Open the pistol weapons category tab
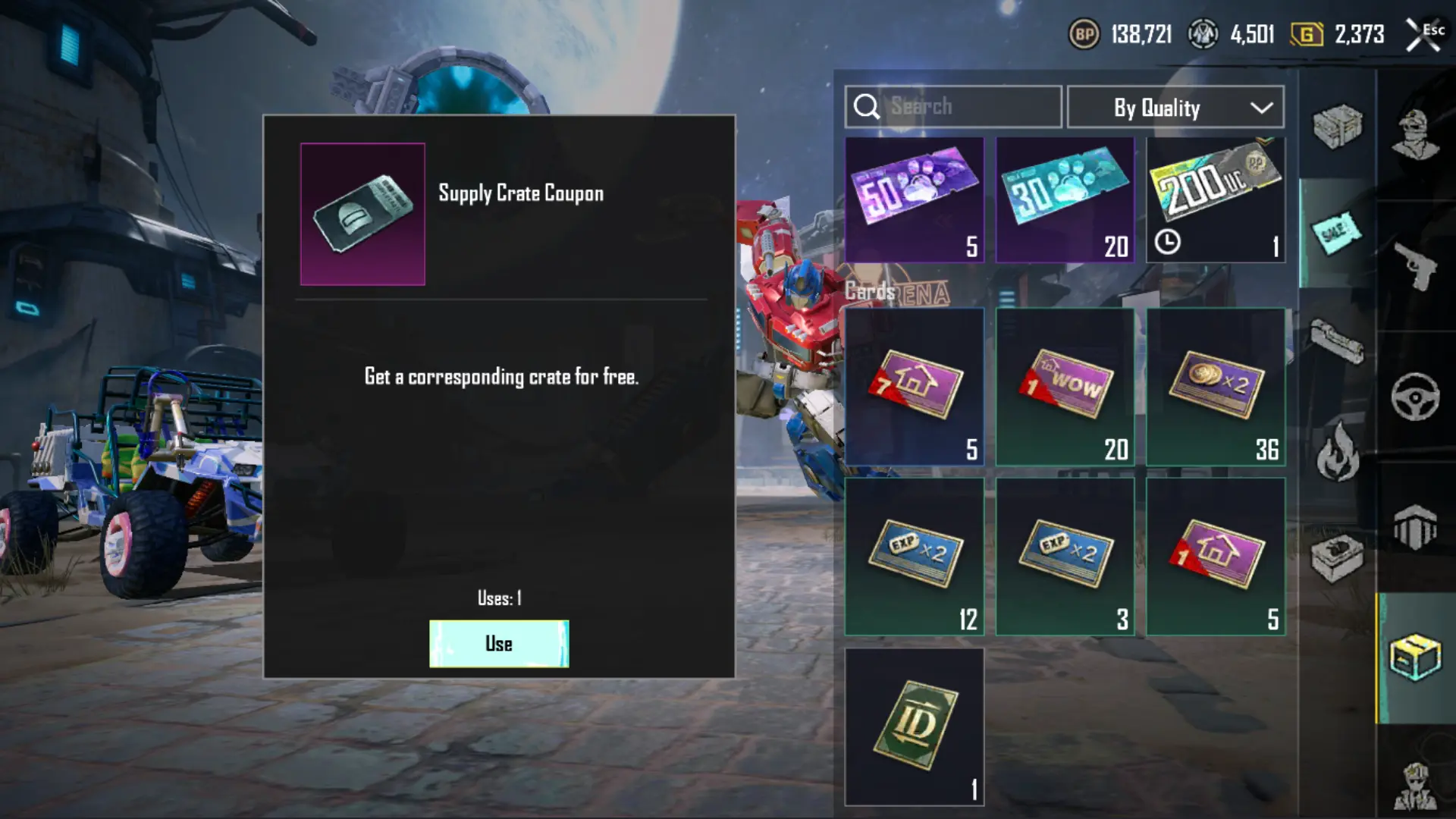Image resolution: width=1456 pixels, height=819 pixels. [1415, 265]
